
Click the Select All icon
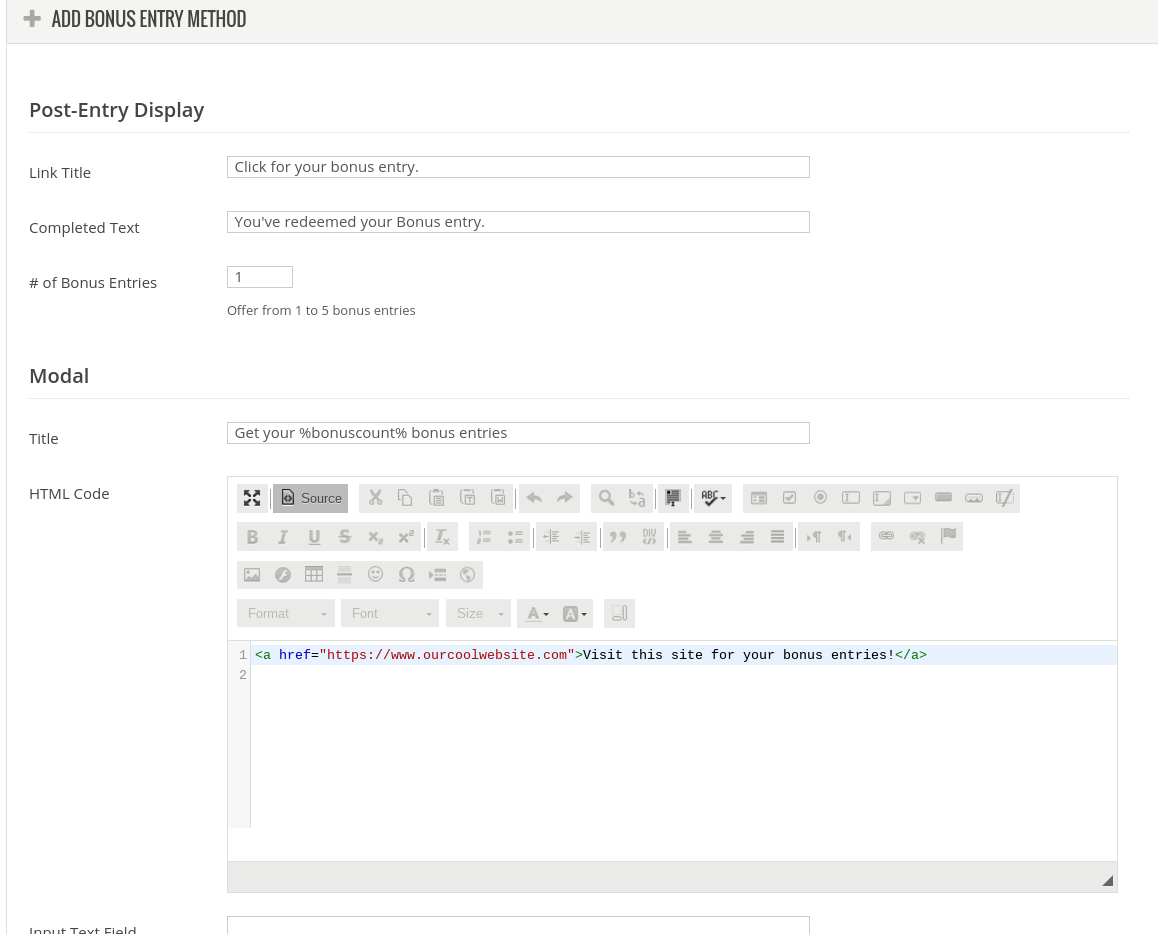point(673,498)
